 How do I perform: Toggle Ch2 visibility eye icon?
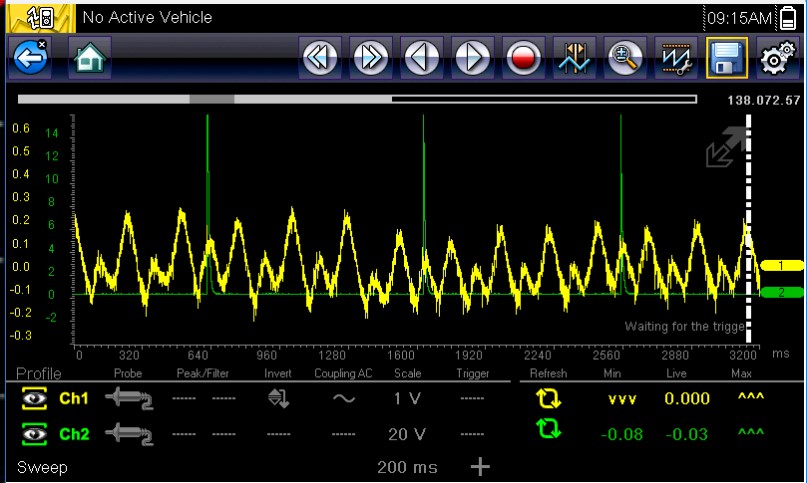(x=33, y=434)
